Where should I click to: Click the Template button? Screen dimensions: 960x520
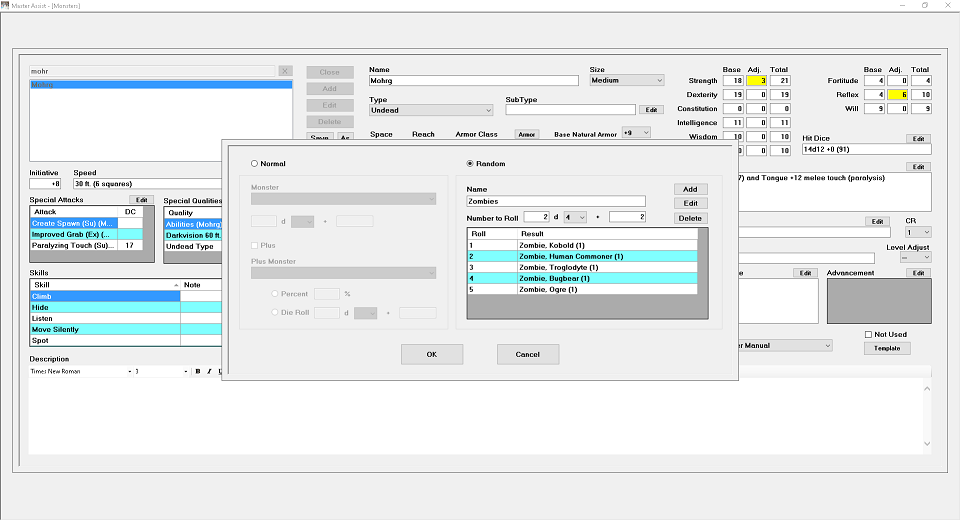(887, 348)
